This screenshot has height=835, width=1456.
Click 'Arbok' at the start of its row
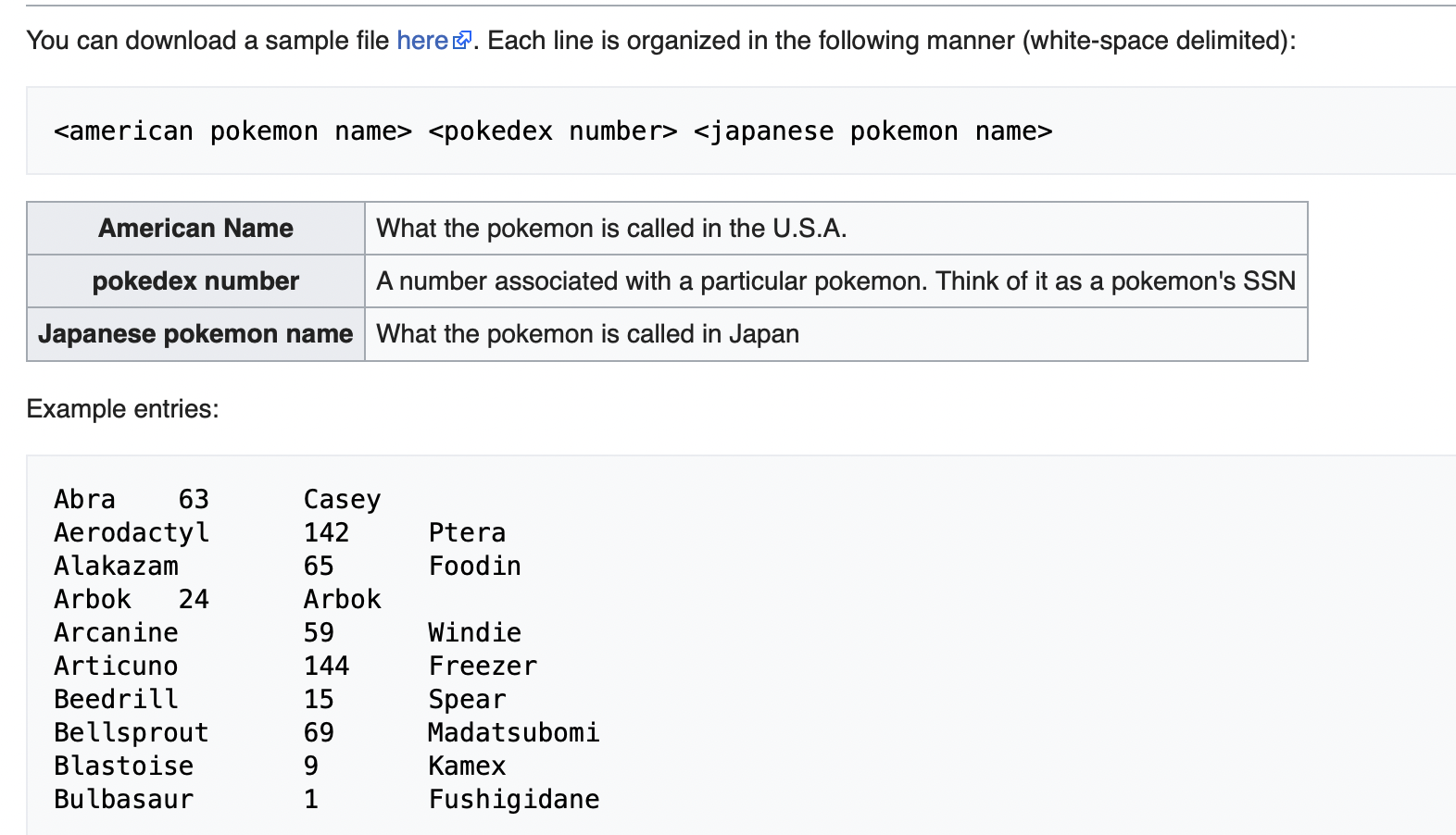[x=93, y=600]
